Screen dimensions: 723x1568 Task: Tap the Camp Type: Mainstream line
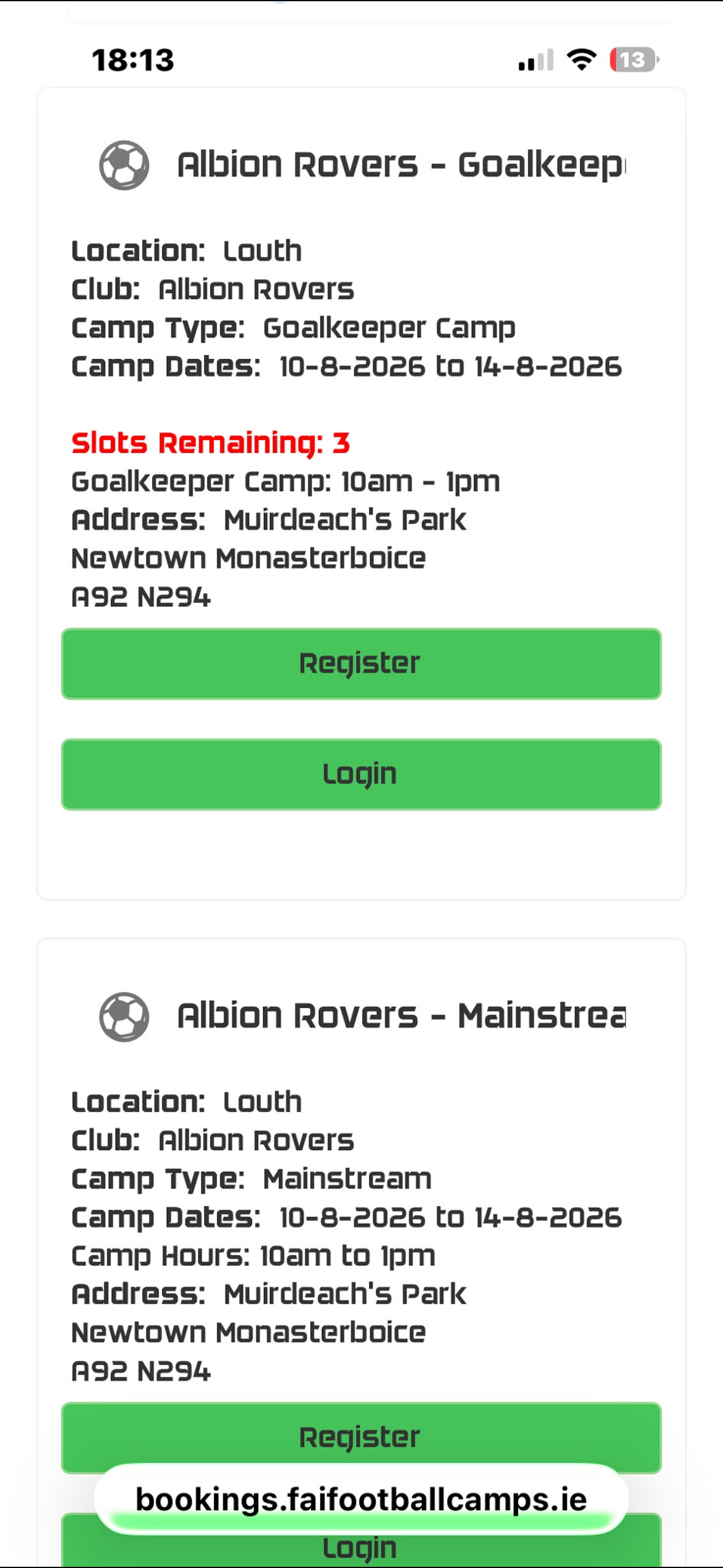point(251,1179)
